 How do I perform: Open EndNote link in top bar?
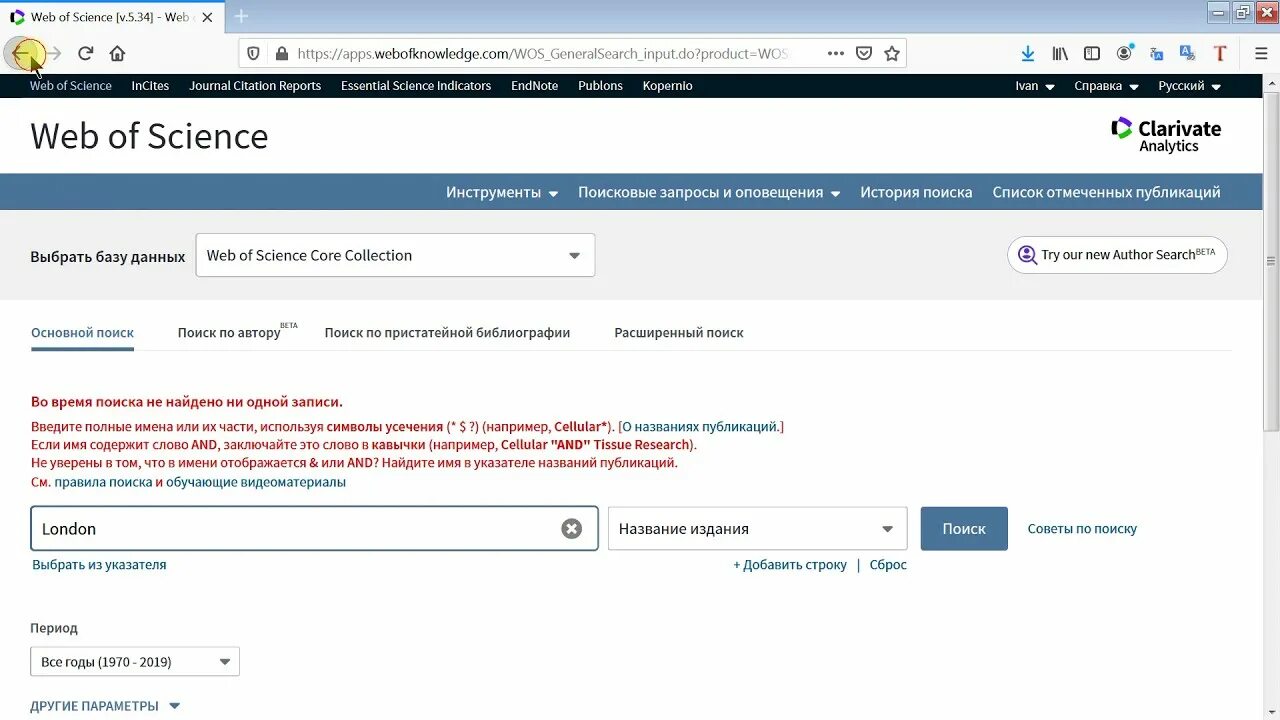pyautogui.click(x=535, y=86)
